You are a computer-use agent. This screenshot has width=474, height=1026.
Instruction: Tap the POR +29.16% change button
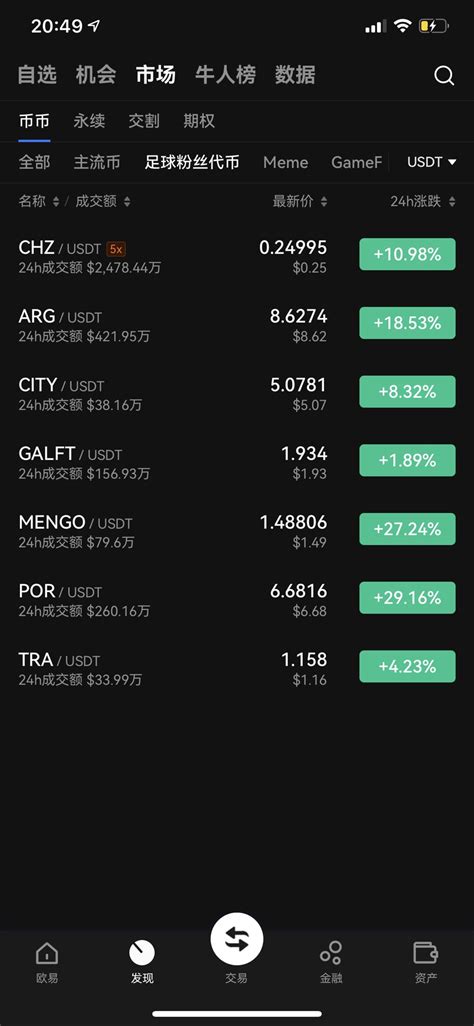[x=407, y=598]
